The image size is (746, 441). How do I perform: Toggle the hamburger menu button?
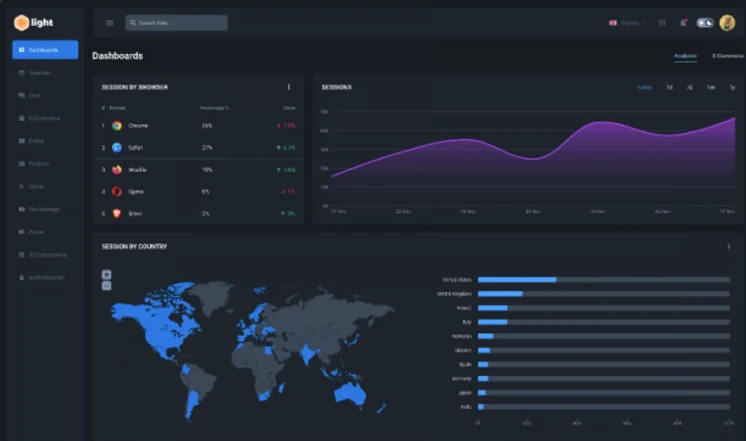[109, 23]
